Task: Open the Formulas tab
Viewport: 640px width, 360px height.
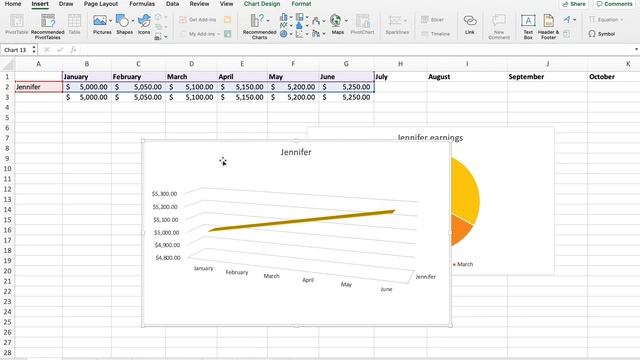Action: [x=142, y=4]
